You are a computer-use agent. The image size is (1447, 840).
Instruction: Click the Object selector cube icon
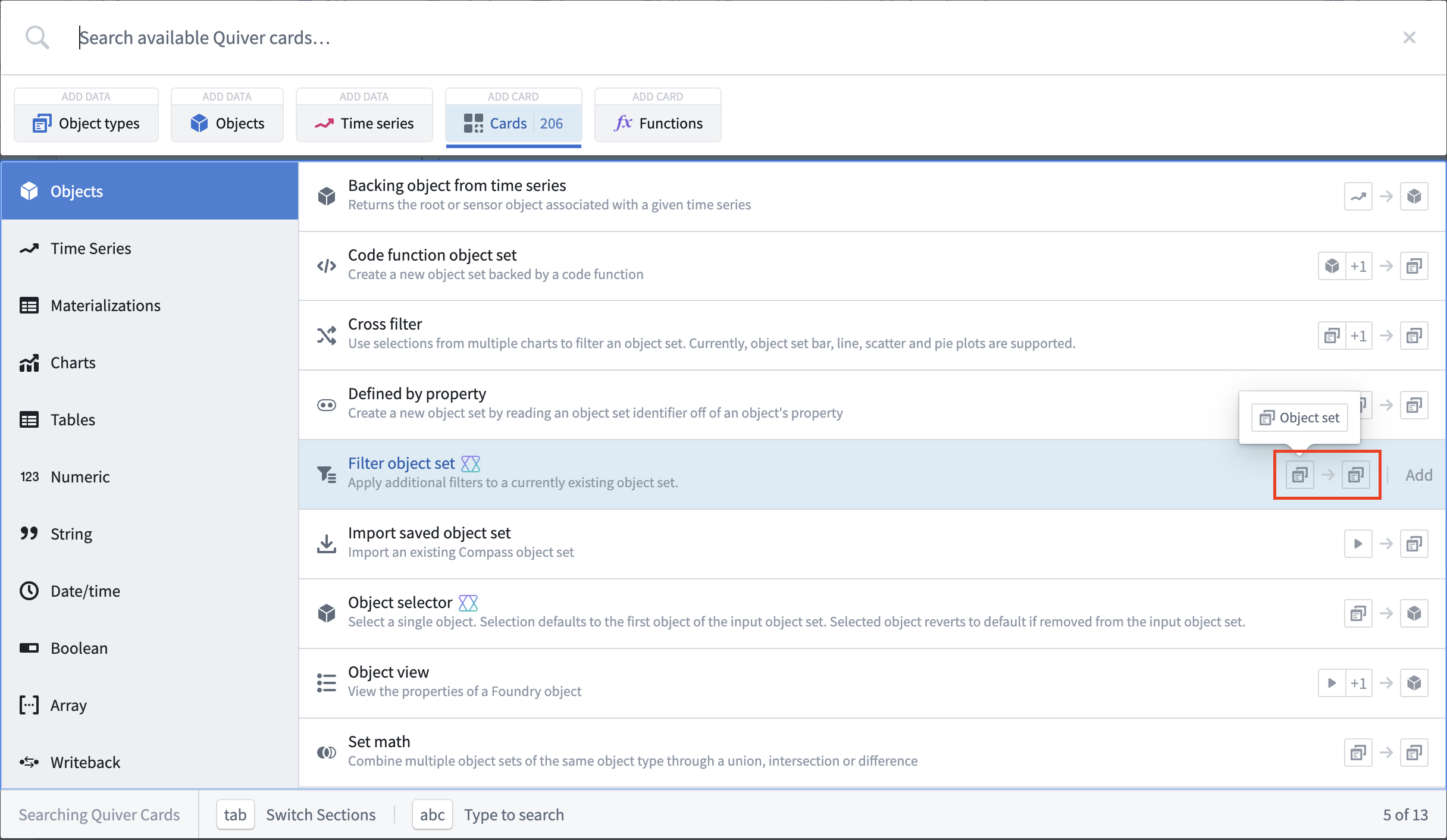coord(327,613)
